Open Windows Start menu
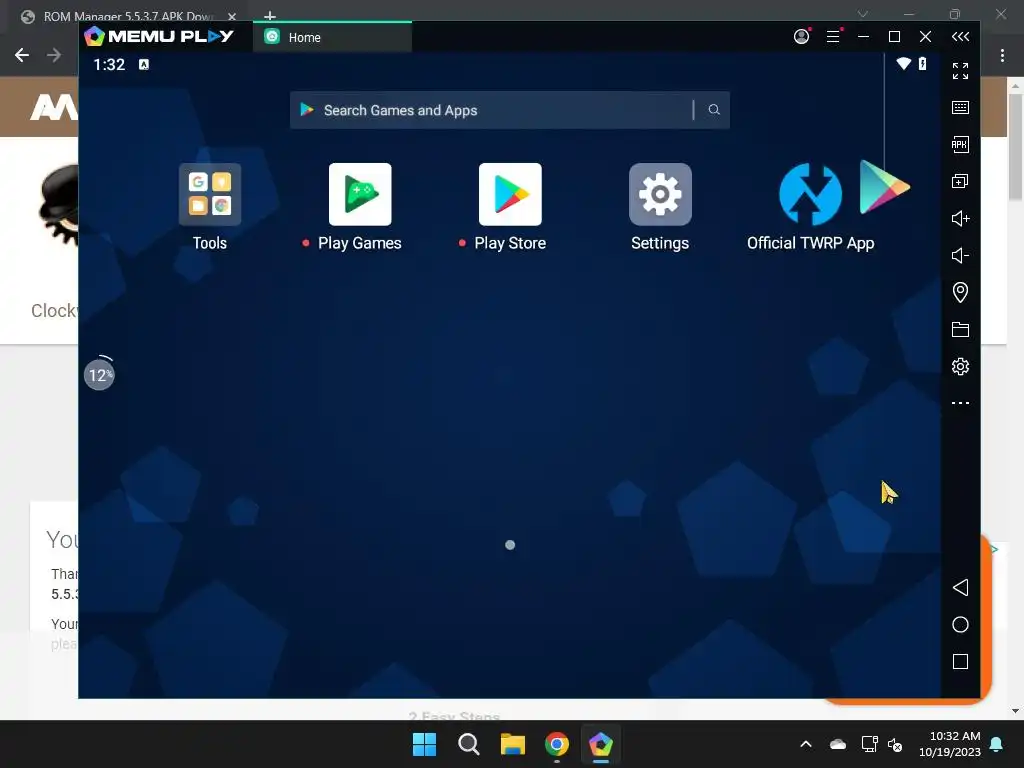The height and width of the screenshot is (768, 1024). click(x=424, y=744)
